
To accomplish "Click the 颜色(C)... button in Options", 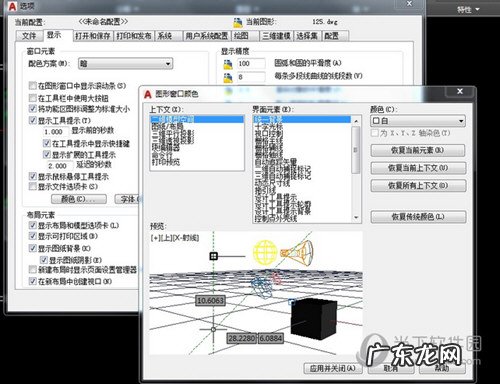I will pyautogui.click(x=79, y=199).
